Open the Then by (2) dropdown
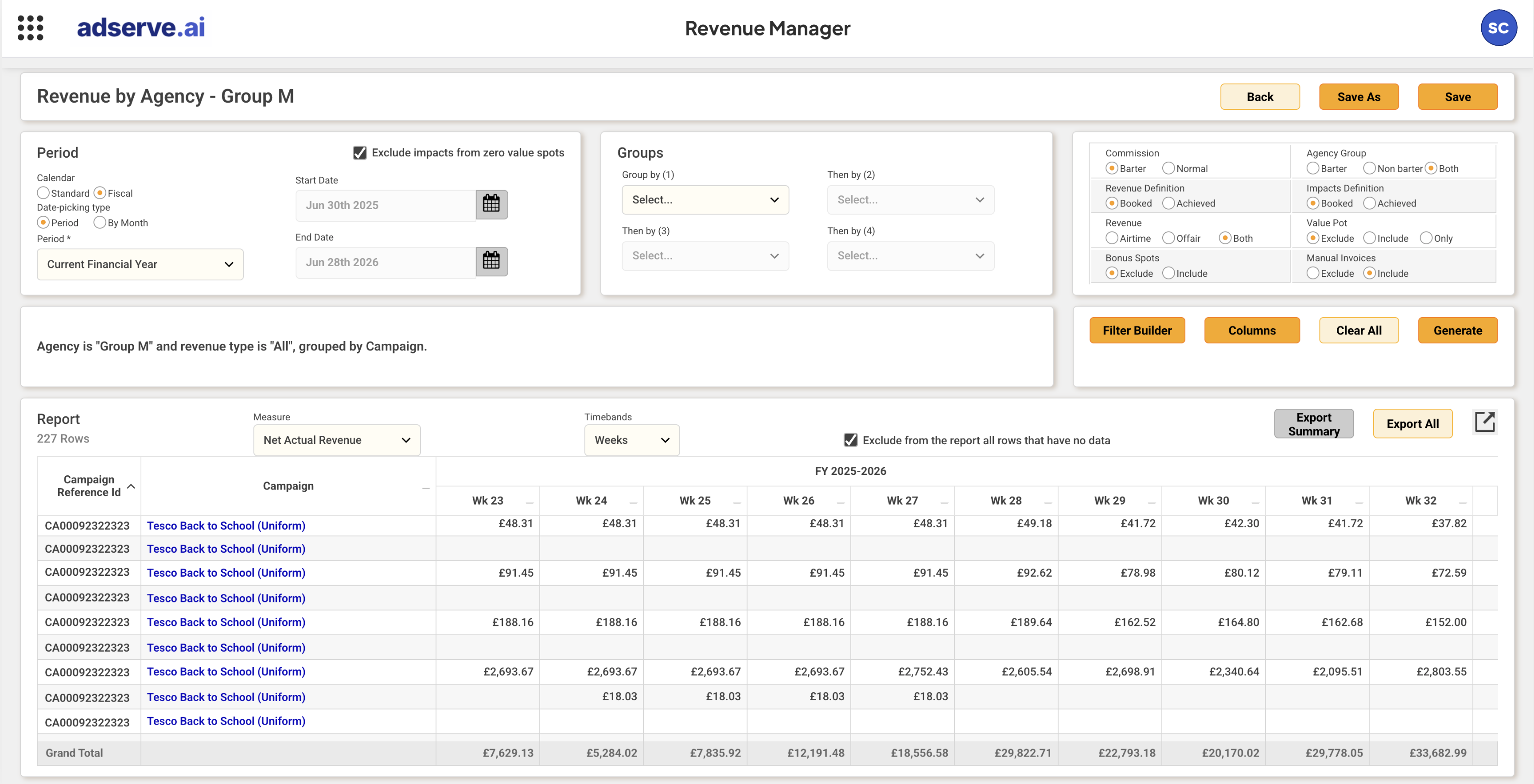 pyautogui.click(x=911, y=199)
